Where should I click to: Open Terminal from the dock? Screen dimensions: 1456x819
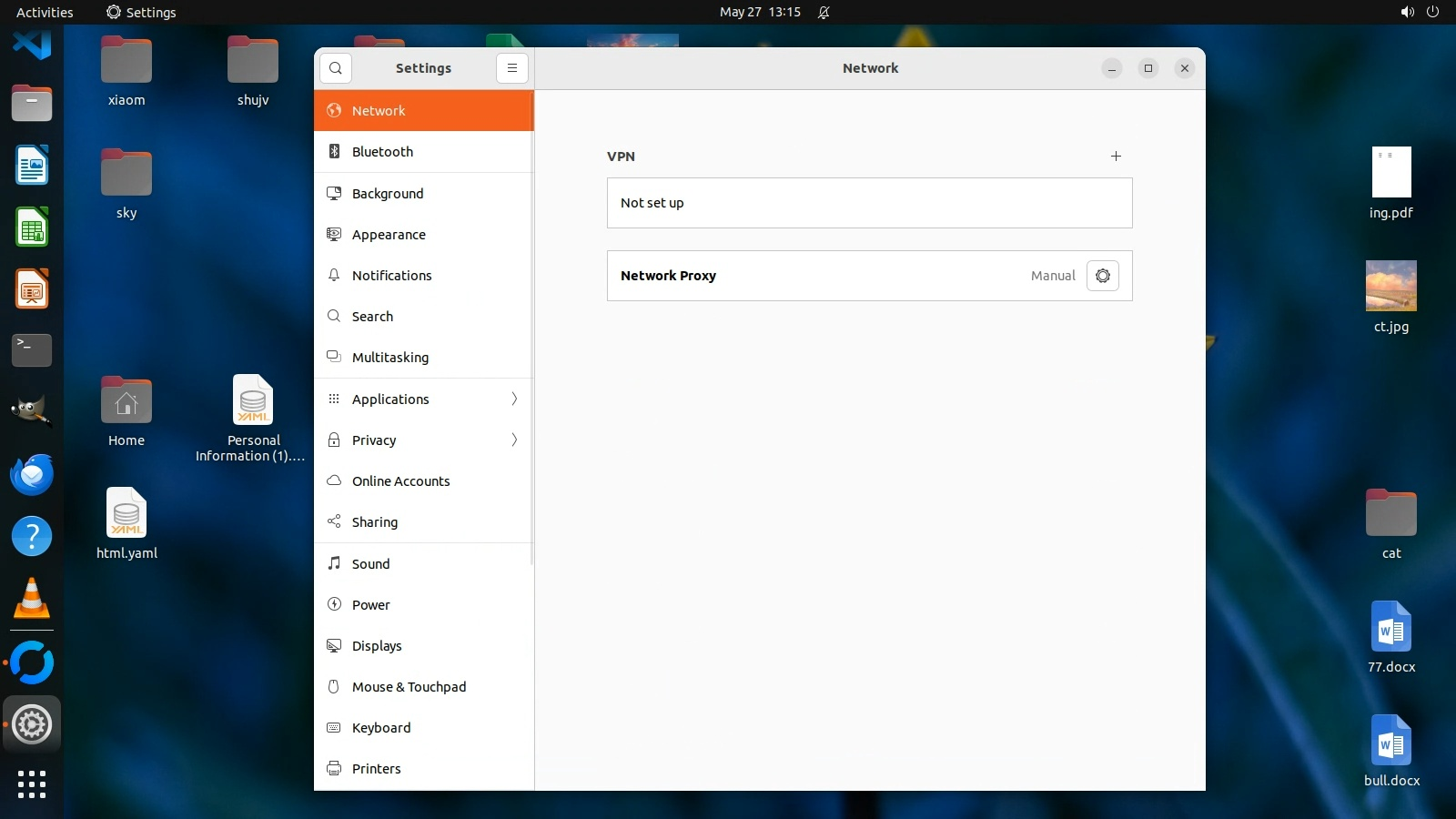[x=32, y=349]
